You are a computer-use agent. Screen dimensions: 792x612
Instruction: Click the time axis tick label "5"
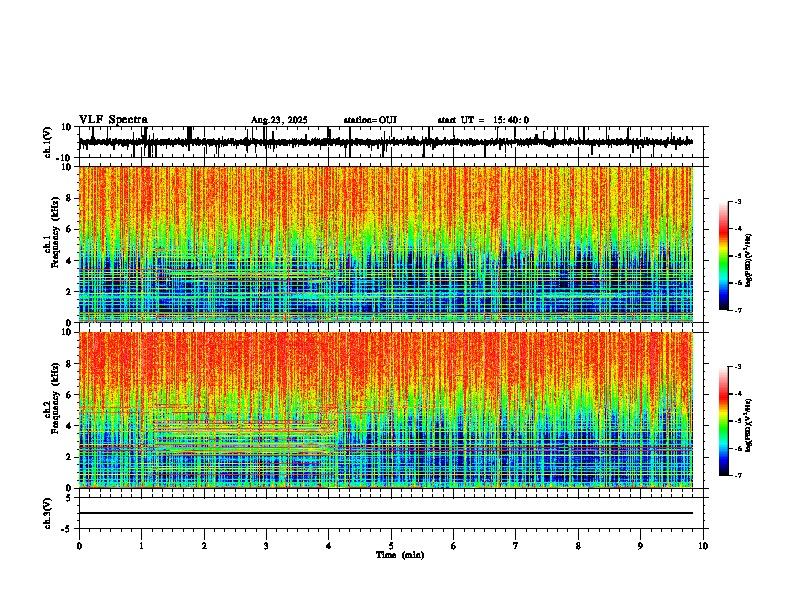391,546
